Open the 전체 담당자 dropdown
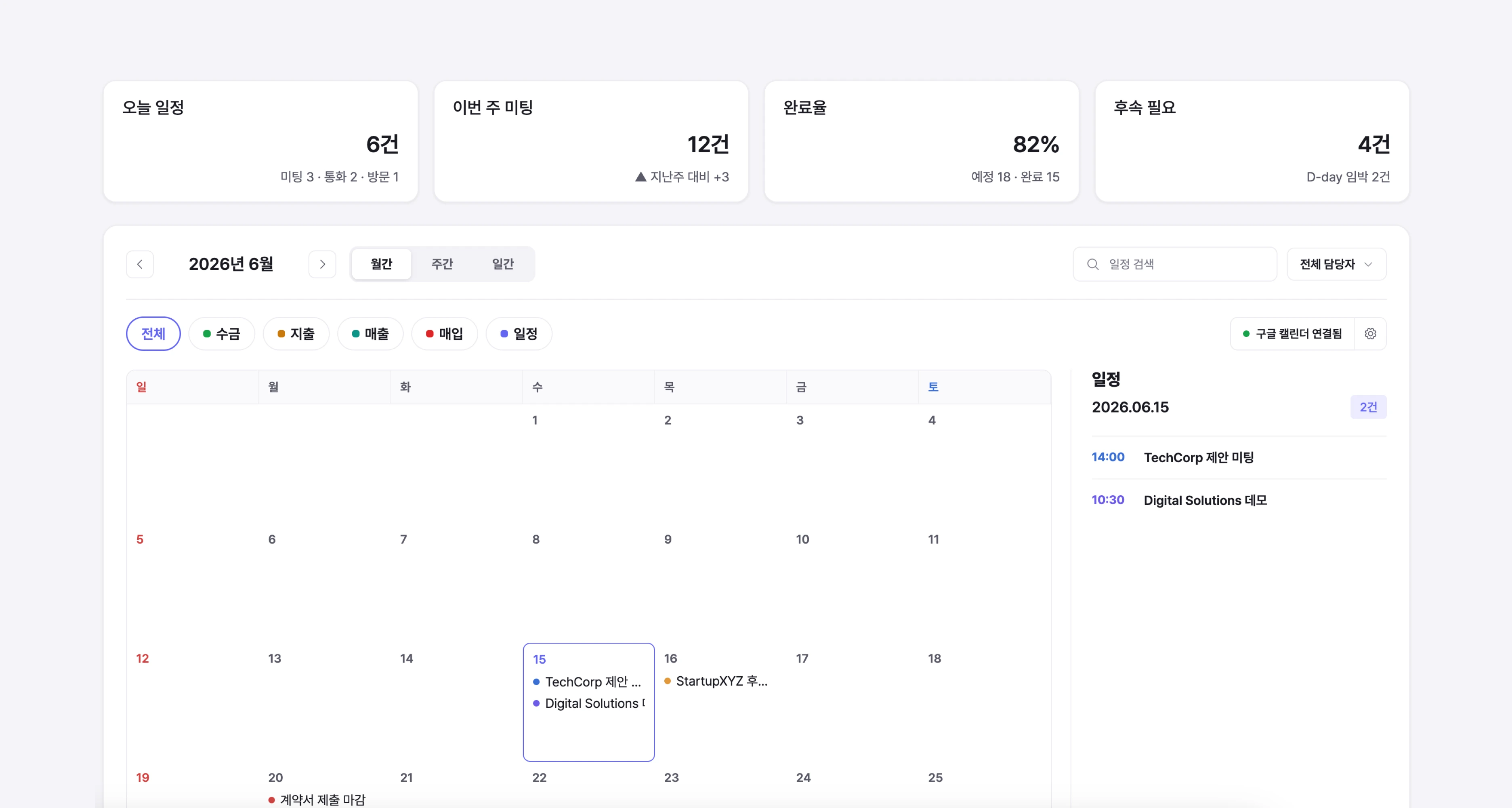 (x=1336, y=264)
